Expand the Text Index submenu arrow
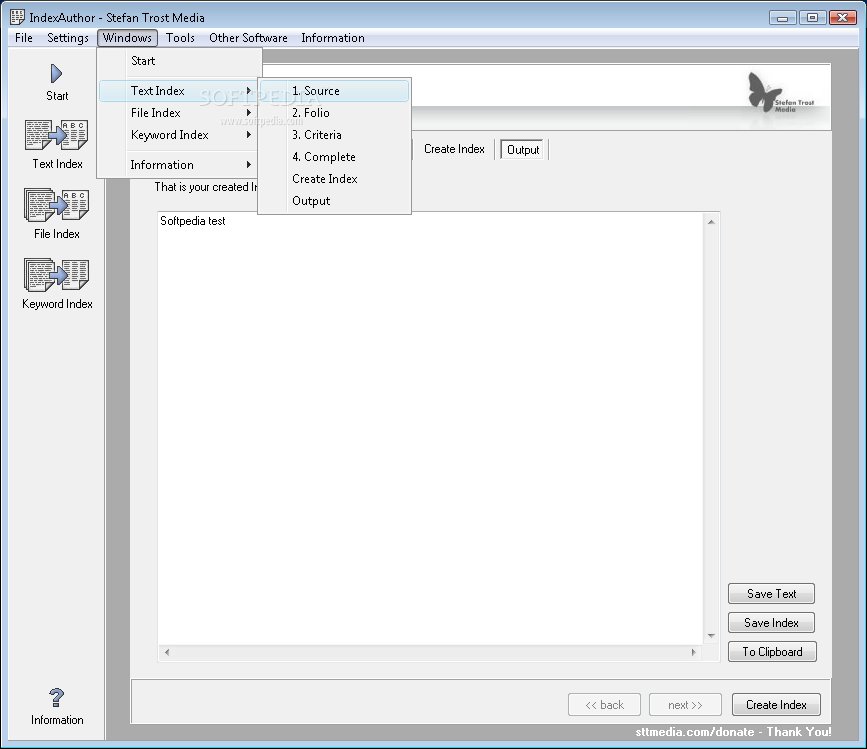The height and width of the screenshot is (749, 867). click(x=249, y=91)
